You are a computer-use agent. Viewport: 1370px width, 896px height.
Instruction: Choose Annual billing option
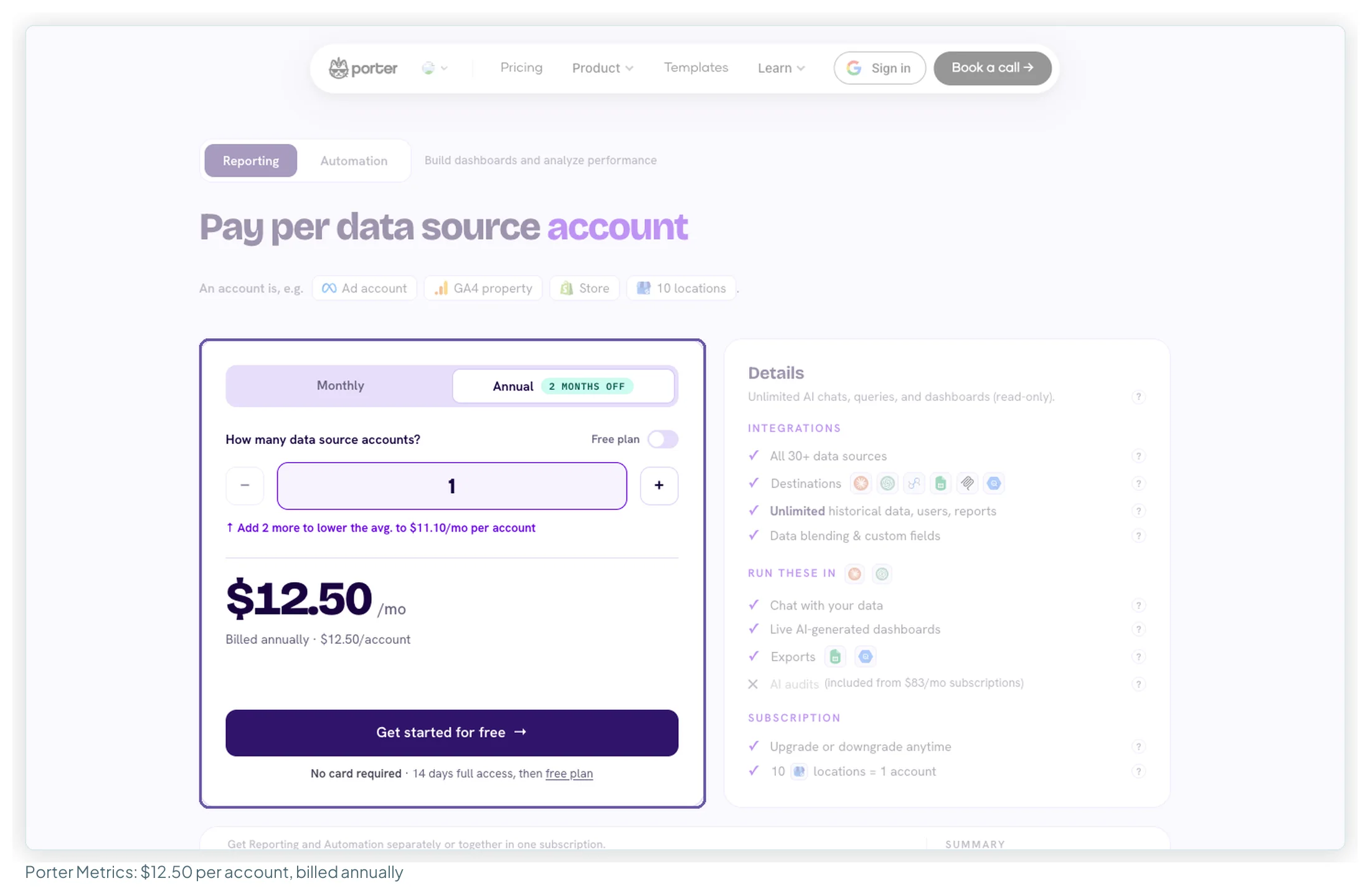coord(563,386)
